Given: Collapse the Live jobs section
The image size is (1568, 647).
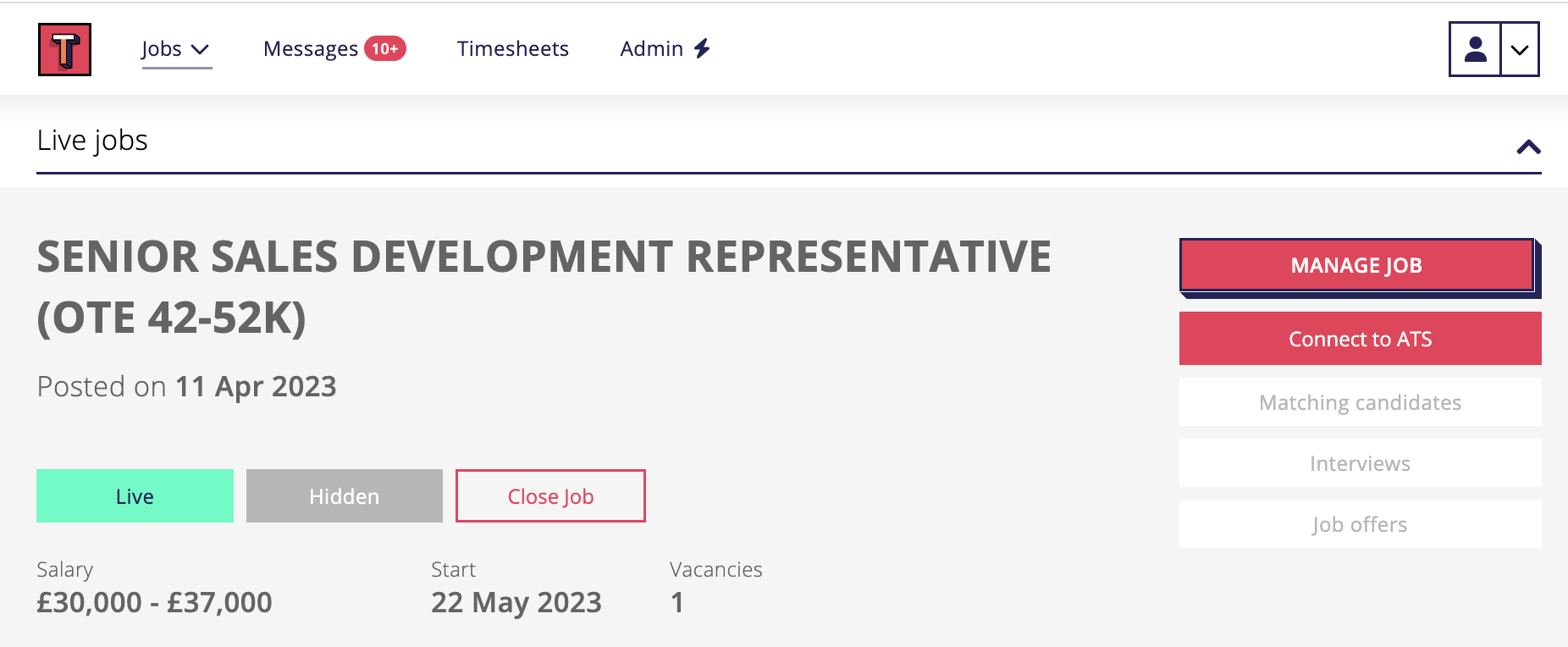Looking at the screenshot, I should pyautogui.click(x=1528, y=147).
